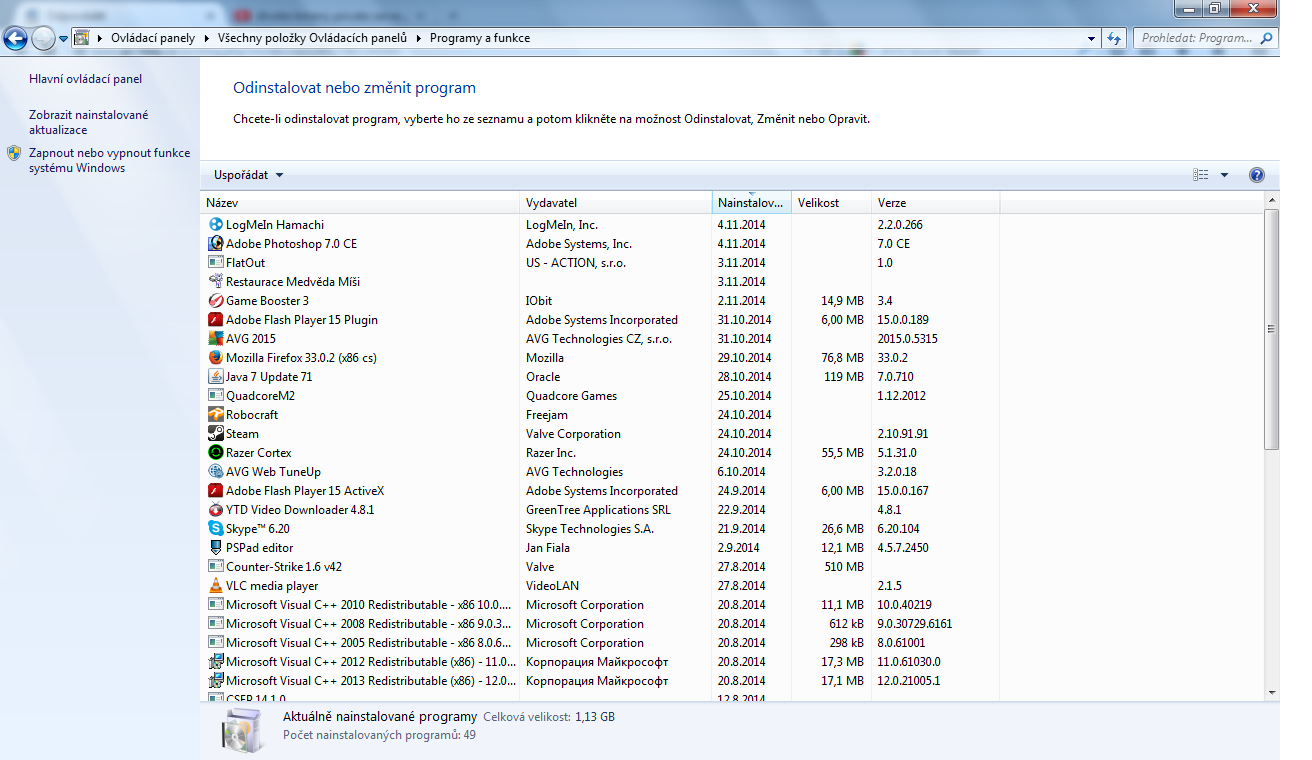Click the refresh button beside address bar
The width and height of the screenshot is (1312, 760).
coord(1115,38)
